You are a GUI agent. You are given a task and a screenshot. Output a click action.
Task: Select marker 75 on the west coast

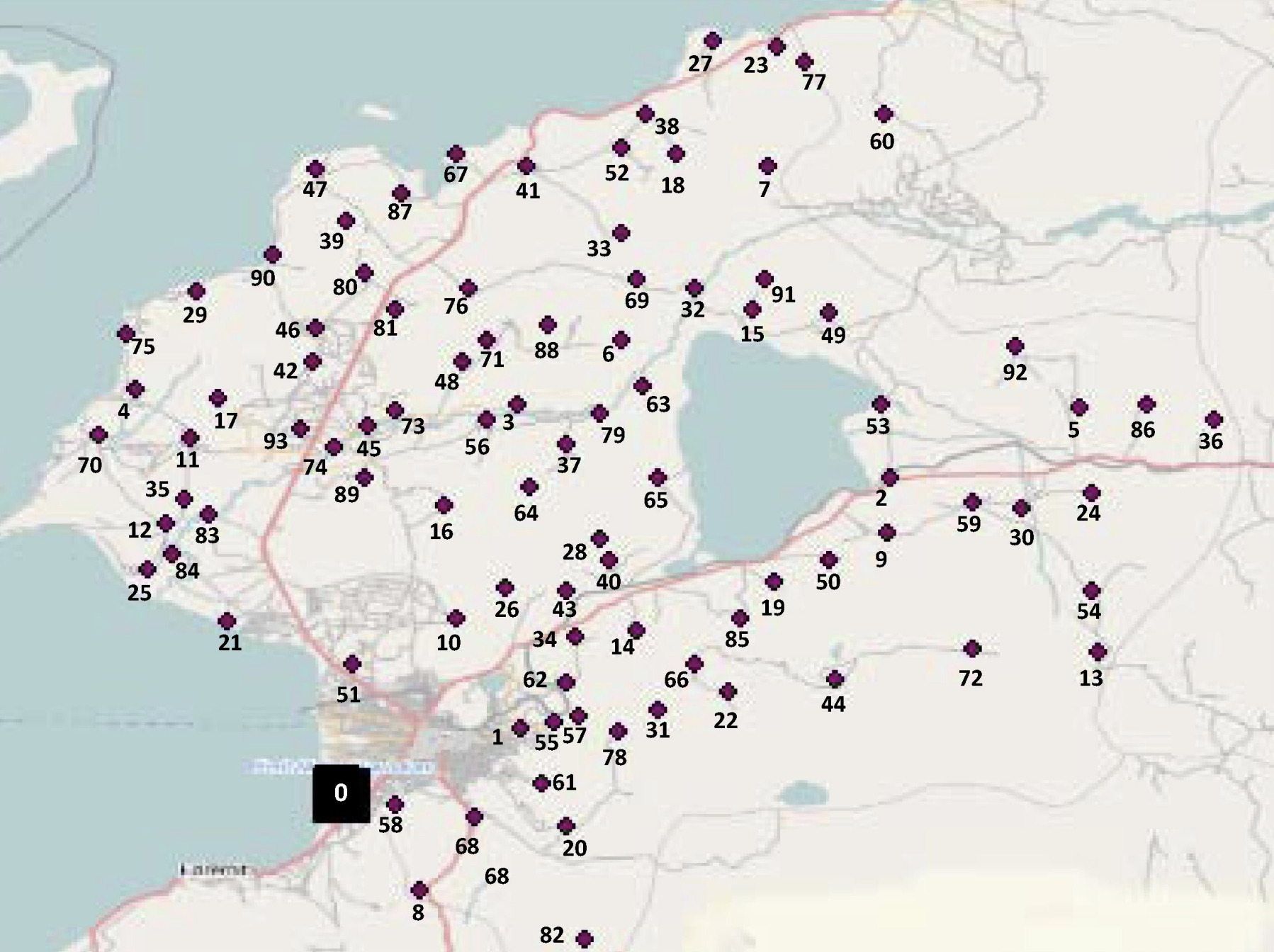126,334
